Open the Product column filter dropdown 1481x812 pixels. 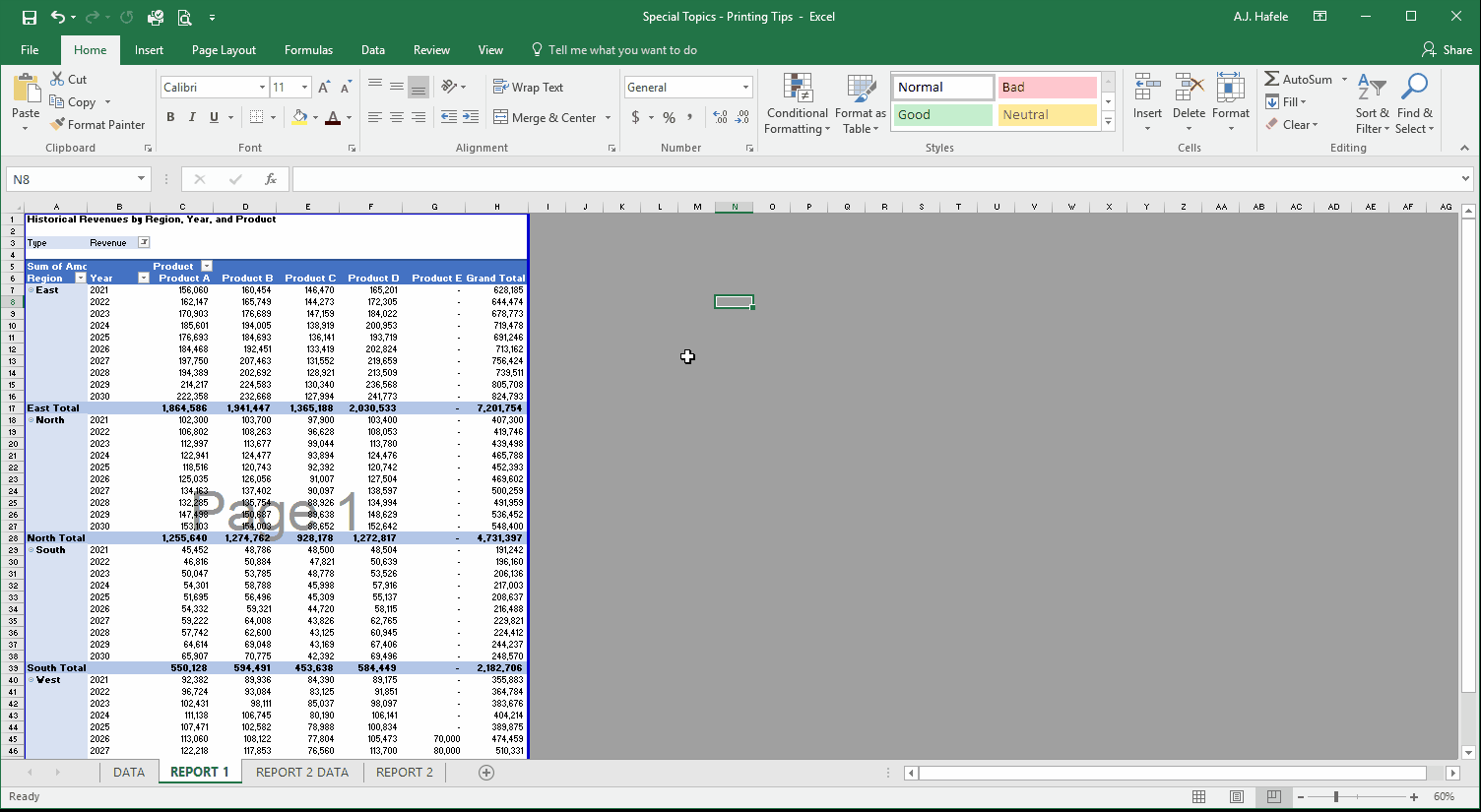(x=207, y=266)
